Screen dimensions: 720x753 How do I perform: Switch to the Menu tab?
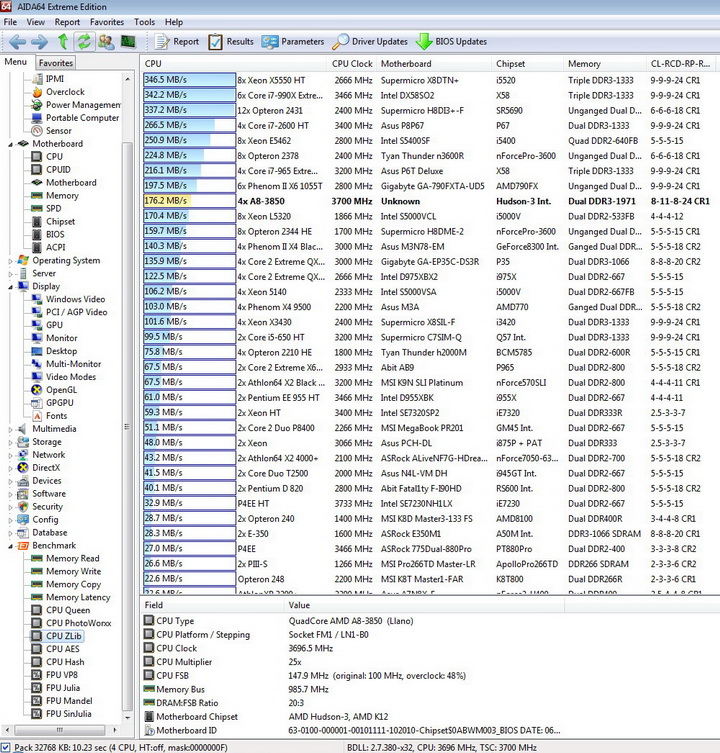[15, 62]
